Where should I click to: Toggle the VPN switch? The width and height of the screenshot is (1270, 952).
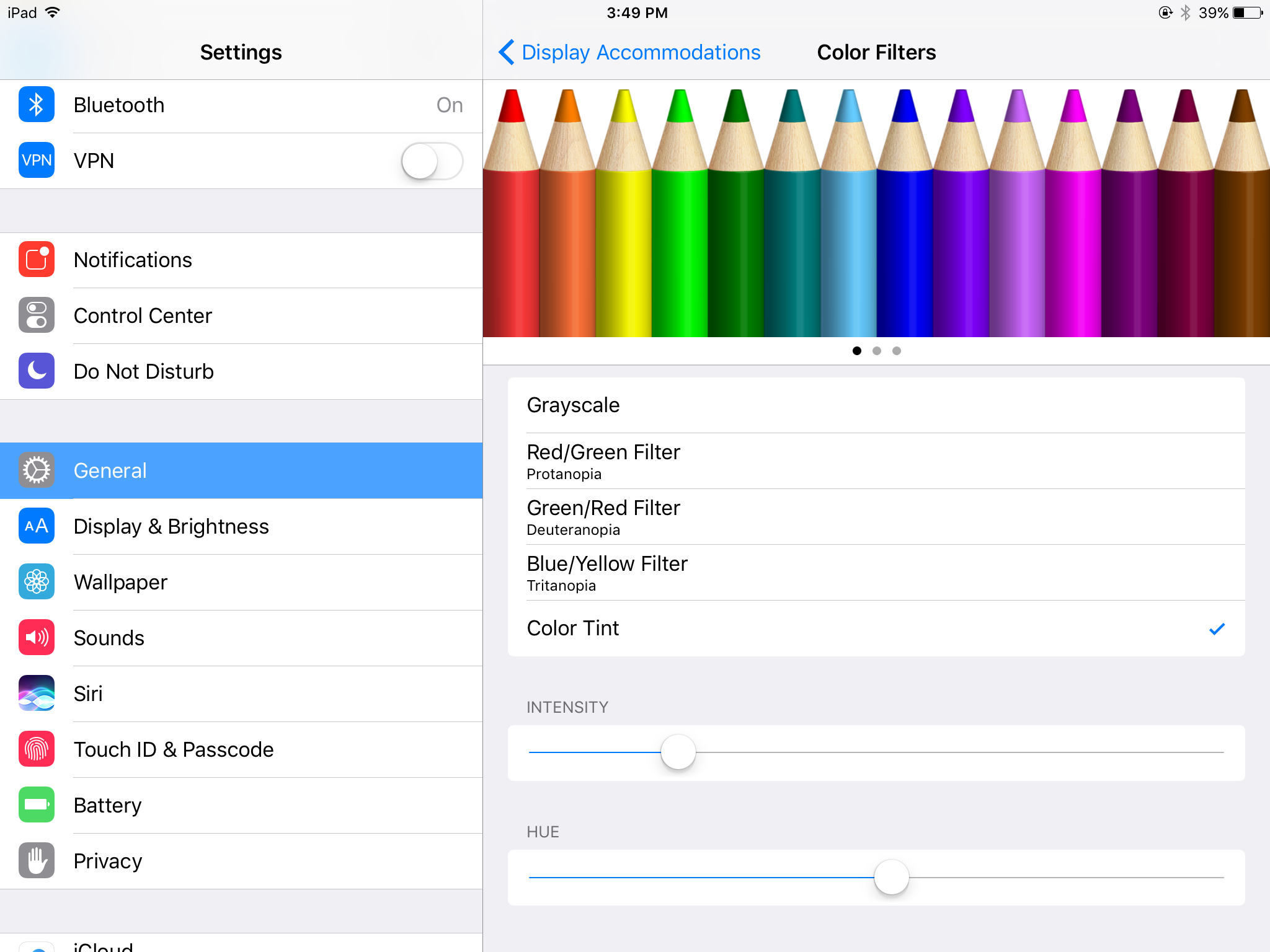point(432,161)
